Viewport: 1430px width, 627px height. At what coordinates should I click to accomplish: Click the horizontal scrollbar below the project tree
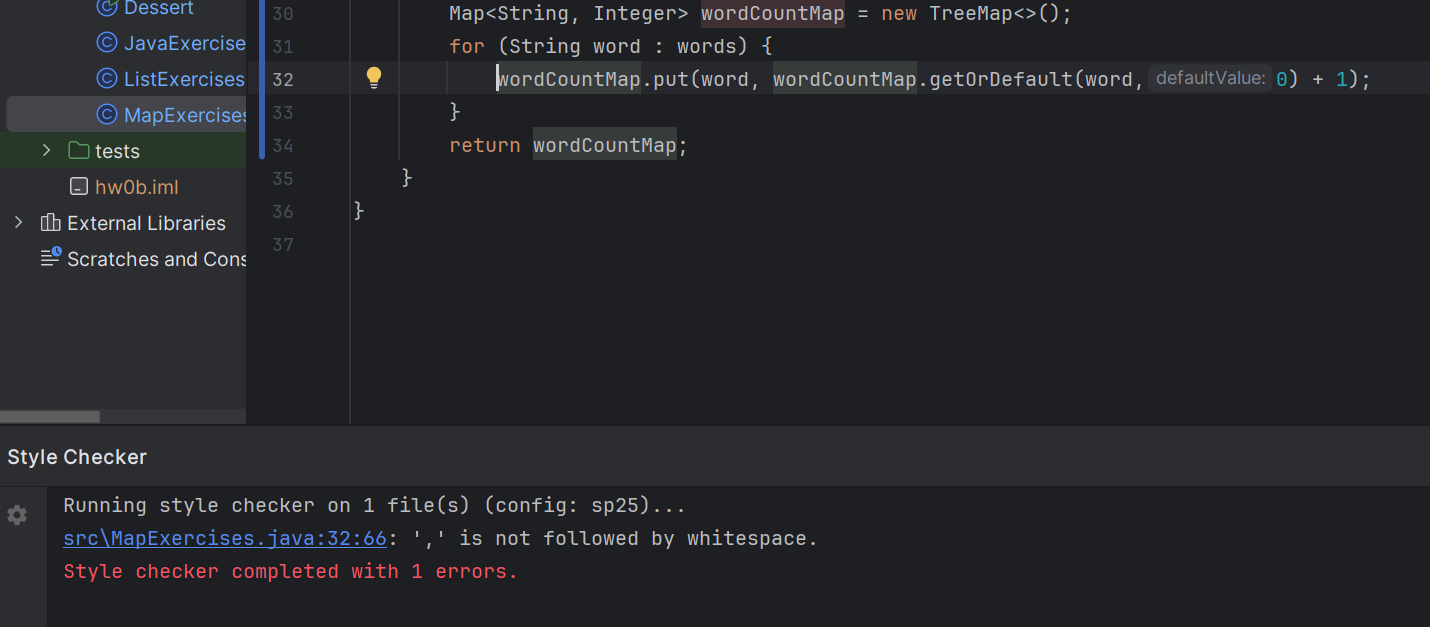point(50,416)
